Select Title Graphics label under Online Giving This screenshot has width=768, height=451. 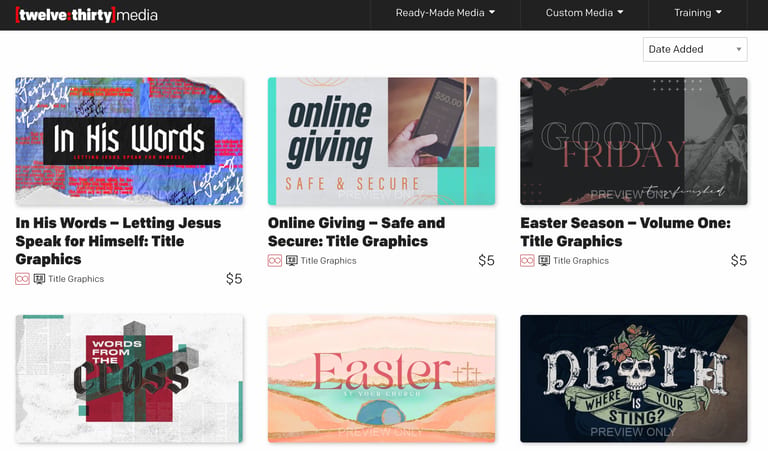click(328, 261)
